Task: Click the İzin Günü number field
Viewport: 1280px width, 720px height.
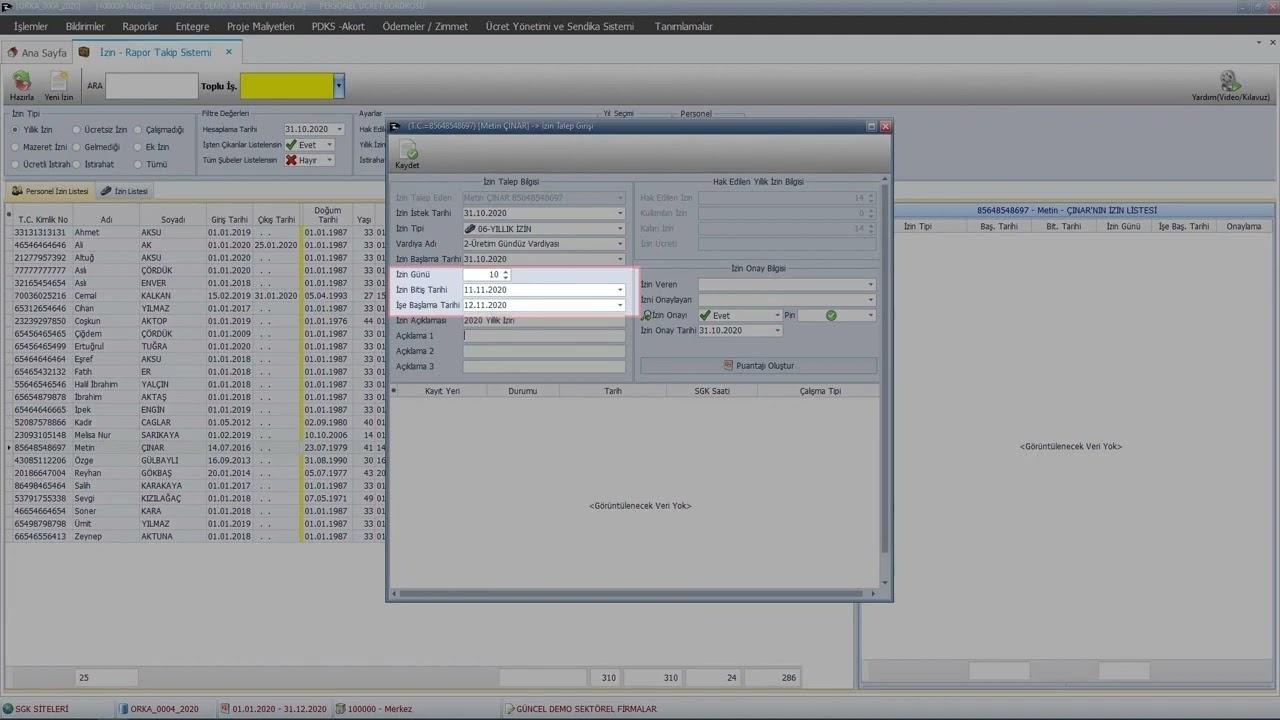Action: [x=486, y=274]
